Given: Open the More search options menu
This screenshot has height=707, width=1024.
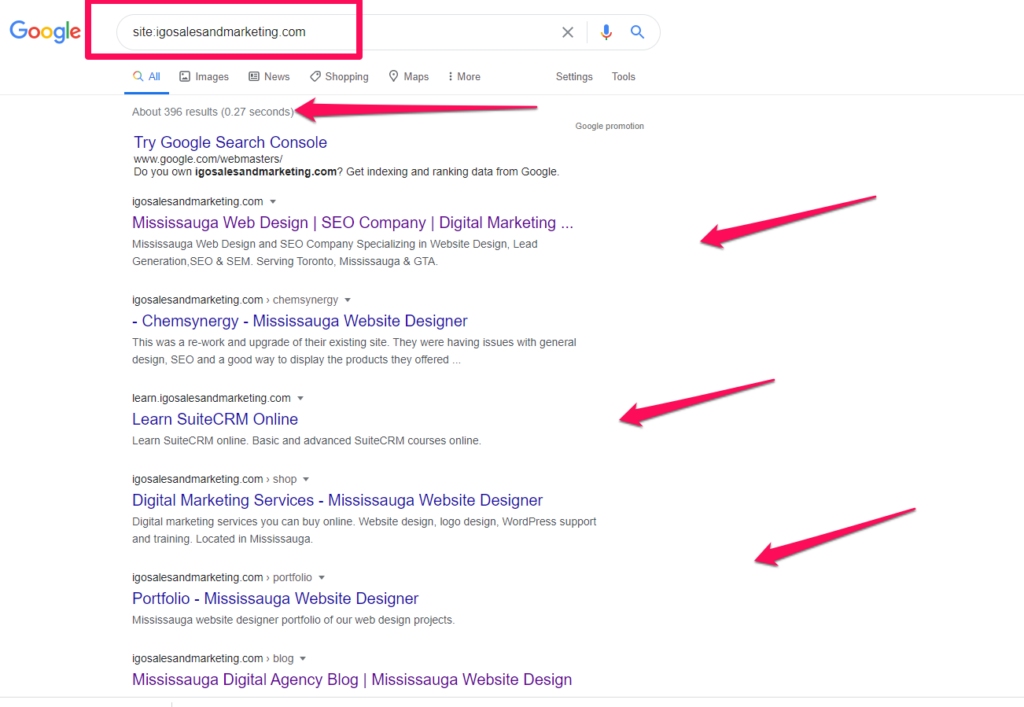Looking at the screenshot, I should point(464,76).
